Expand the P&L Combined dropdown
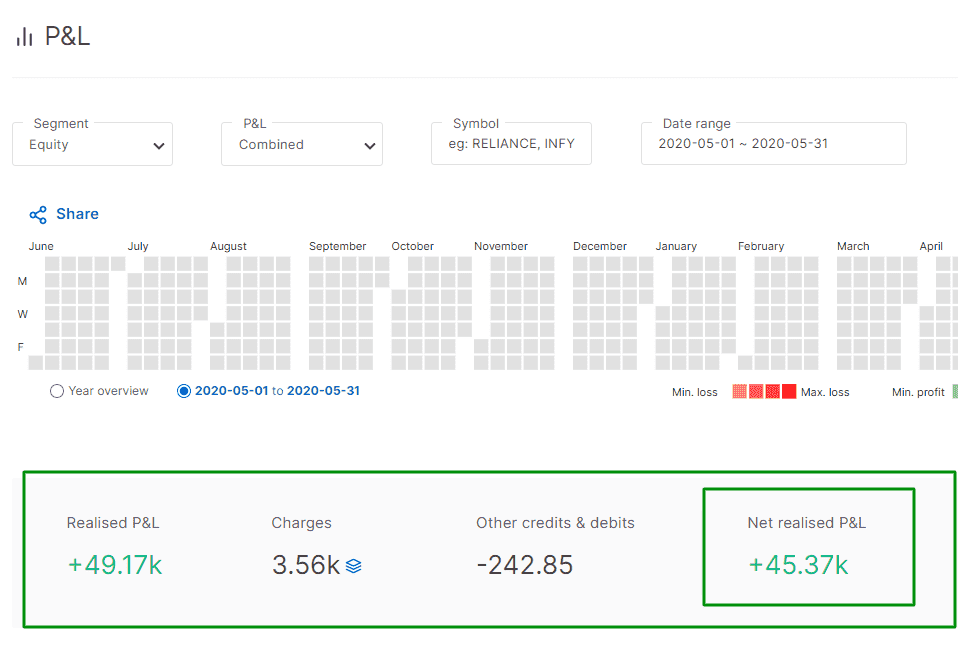Screen dimensions: 958x651 (302, 144)
